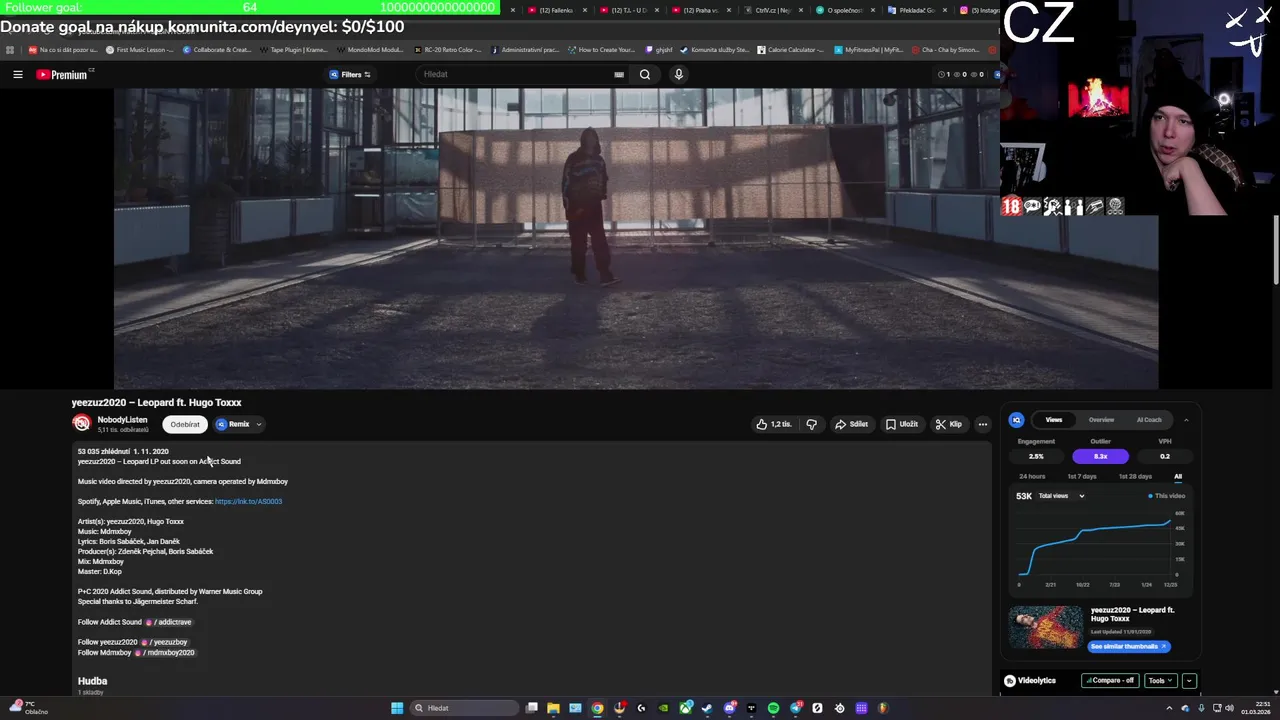Open the NobodyListen channel avatar
The width and height of the screenshot is (1280, 720).
point(81,424)
